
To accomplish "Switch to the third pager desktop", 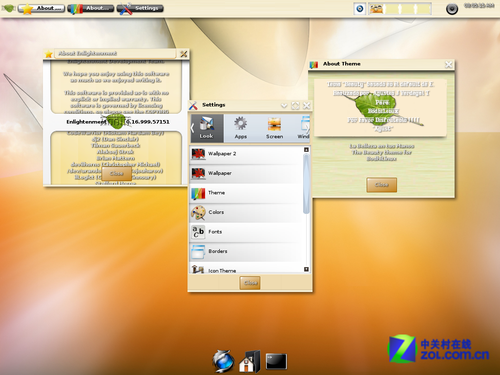I will click(408, 9).
